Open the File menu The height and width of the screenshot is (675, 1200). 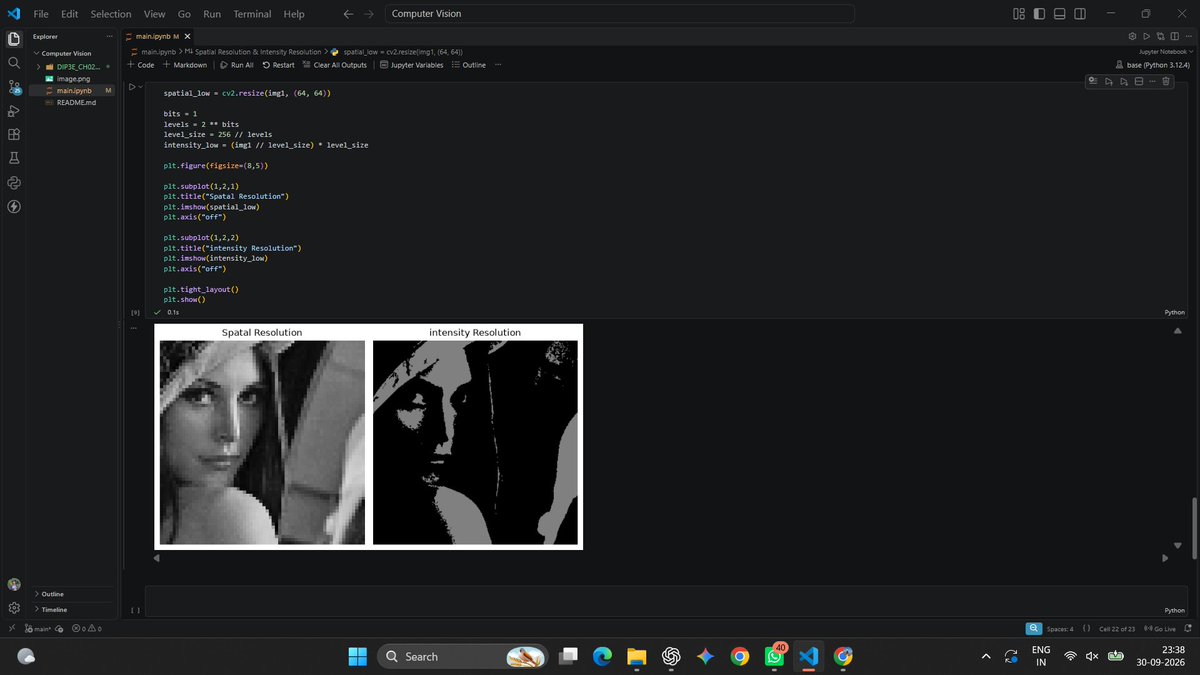click(41, 14)
